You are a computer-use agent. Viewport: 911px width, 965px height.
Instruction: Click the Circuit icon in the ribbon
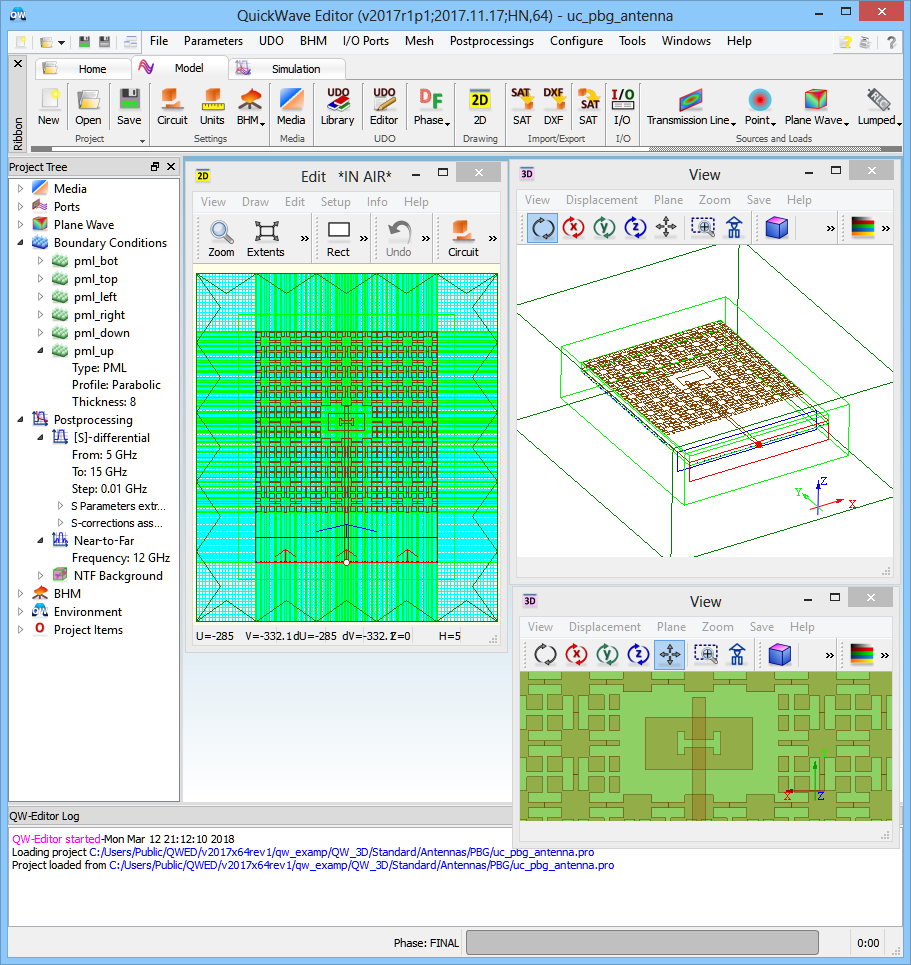click(x=172, y=106)
